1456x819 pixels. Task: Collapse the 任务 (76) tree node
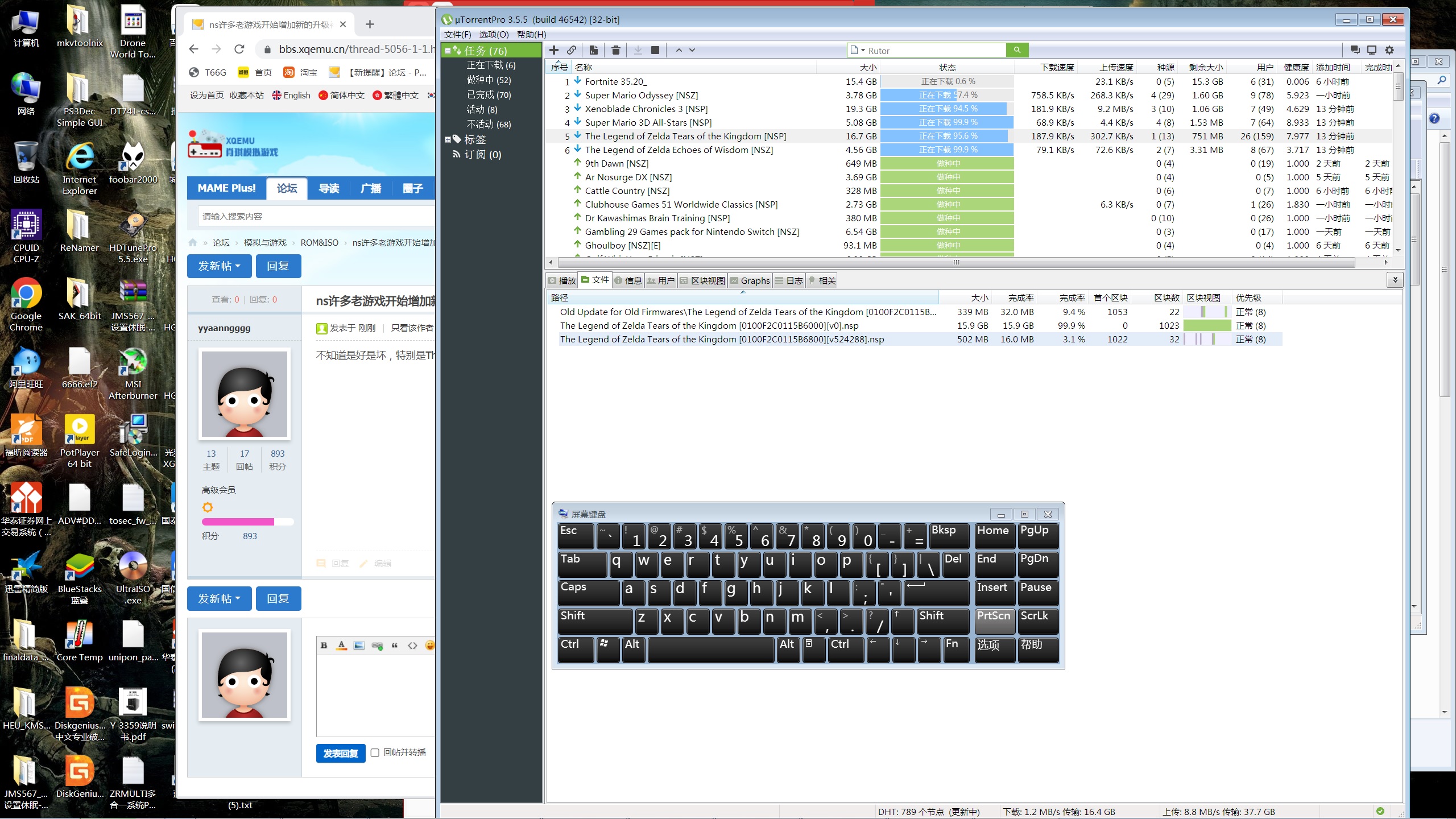click(x=448, y=51)
